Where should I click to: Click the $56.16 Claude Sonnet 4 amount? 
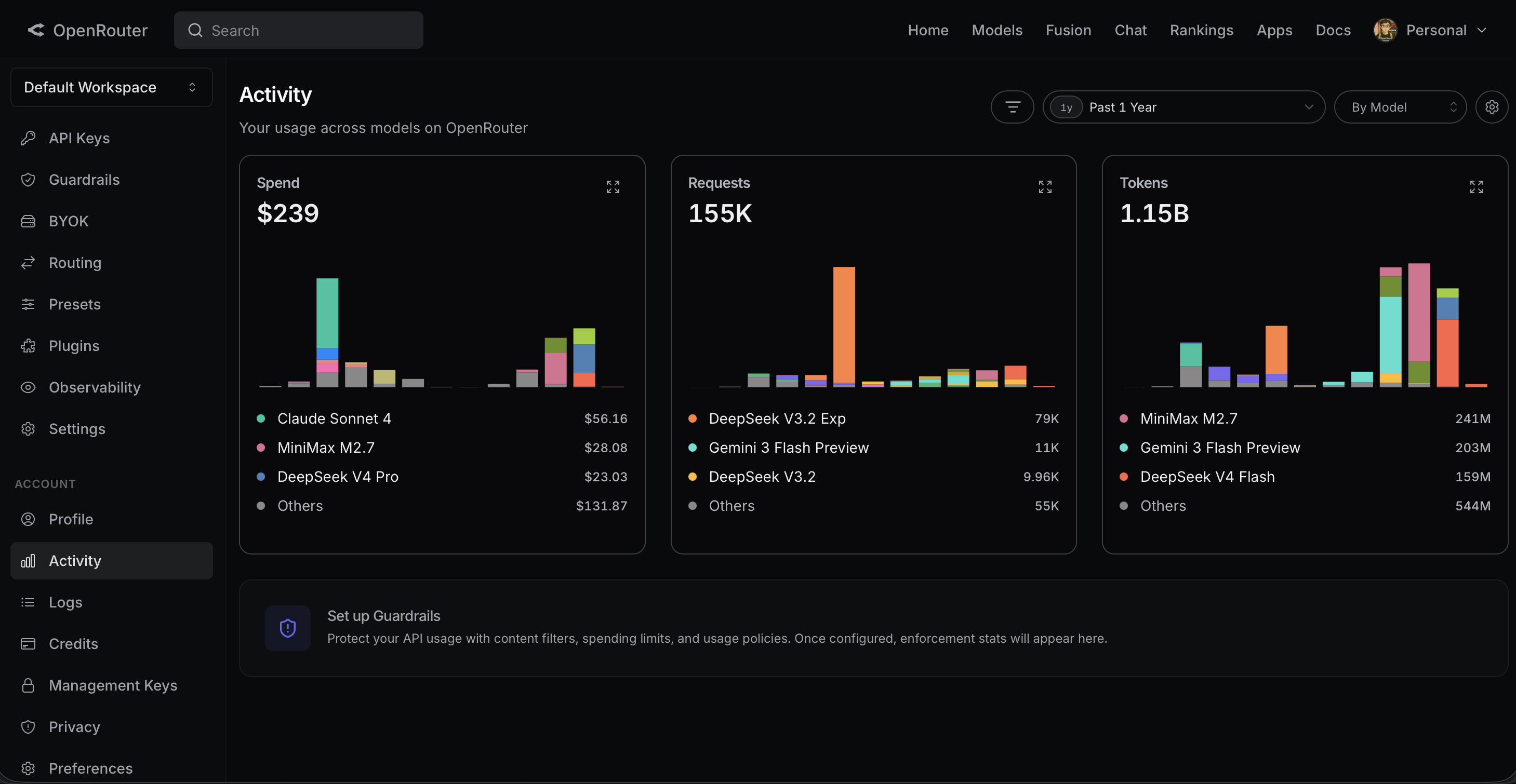tap(606, 418)
